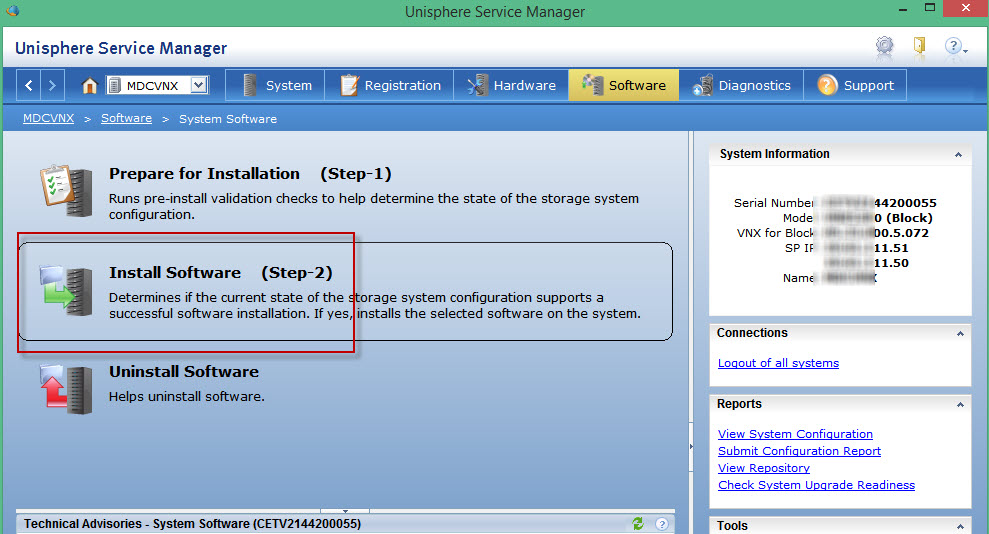Image resolution: width=989 pixels, height=534 pixels.
Task: Open View System Configuration link
Action: click(795, 434)
